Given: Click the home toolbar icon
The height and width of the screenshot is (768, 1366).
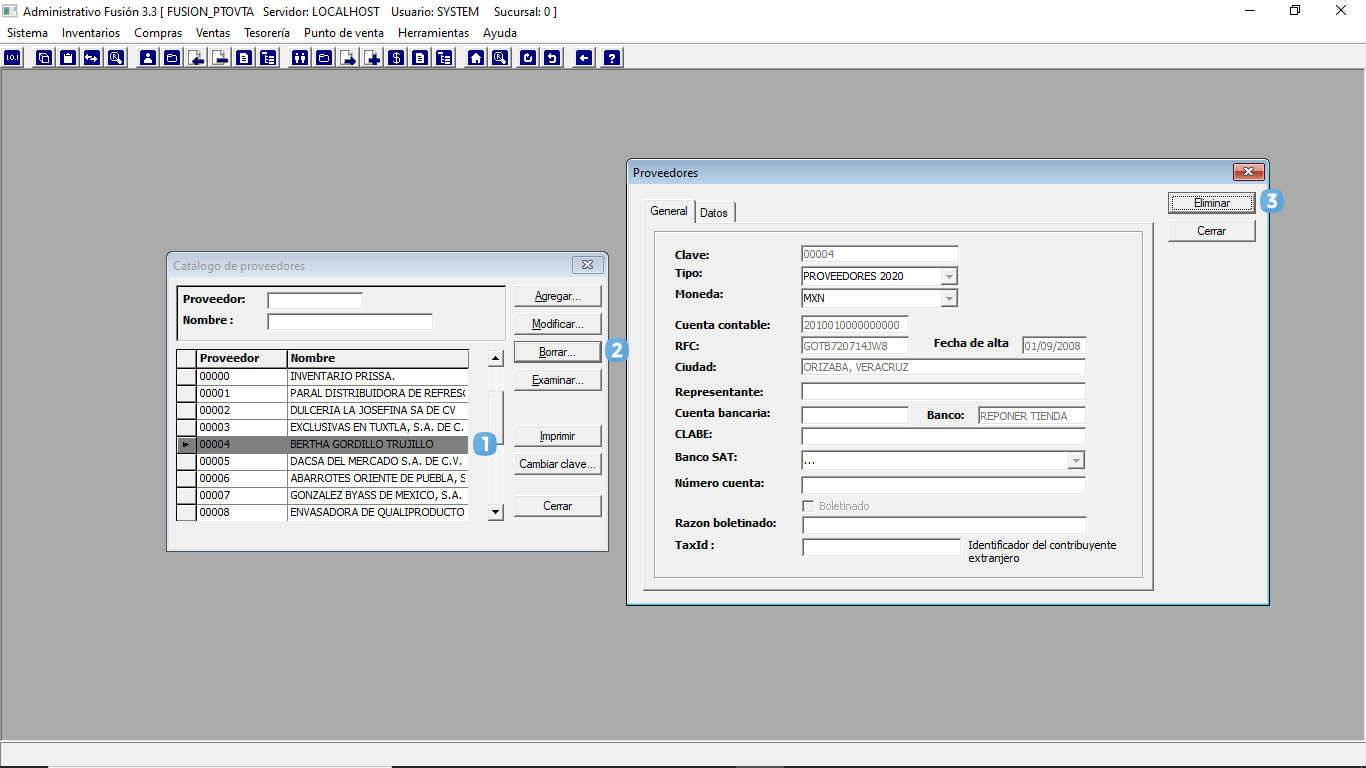Looking at the screenshot, I should (476, 58).
